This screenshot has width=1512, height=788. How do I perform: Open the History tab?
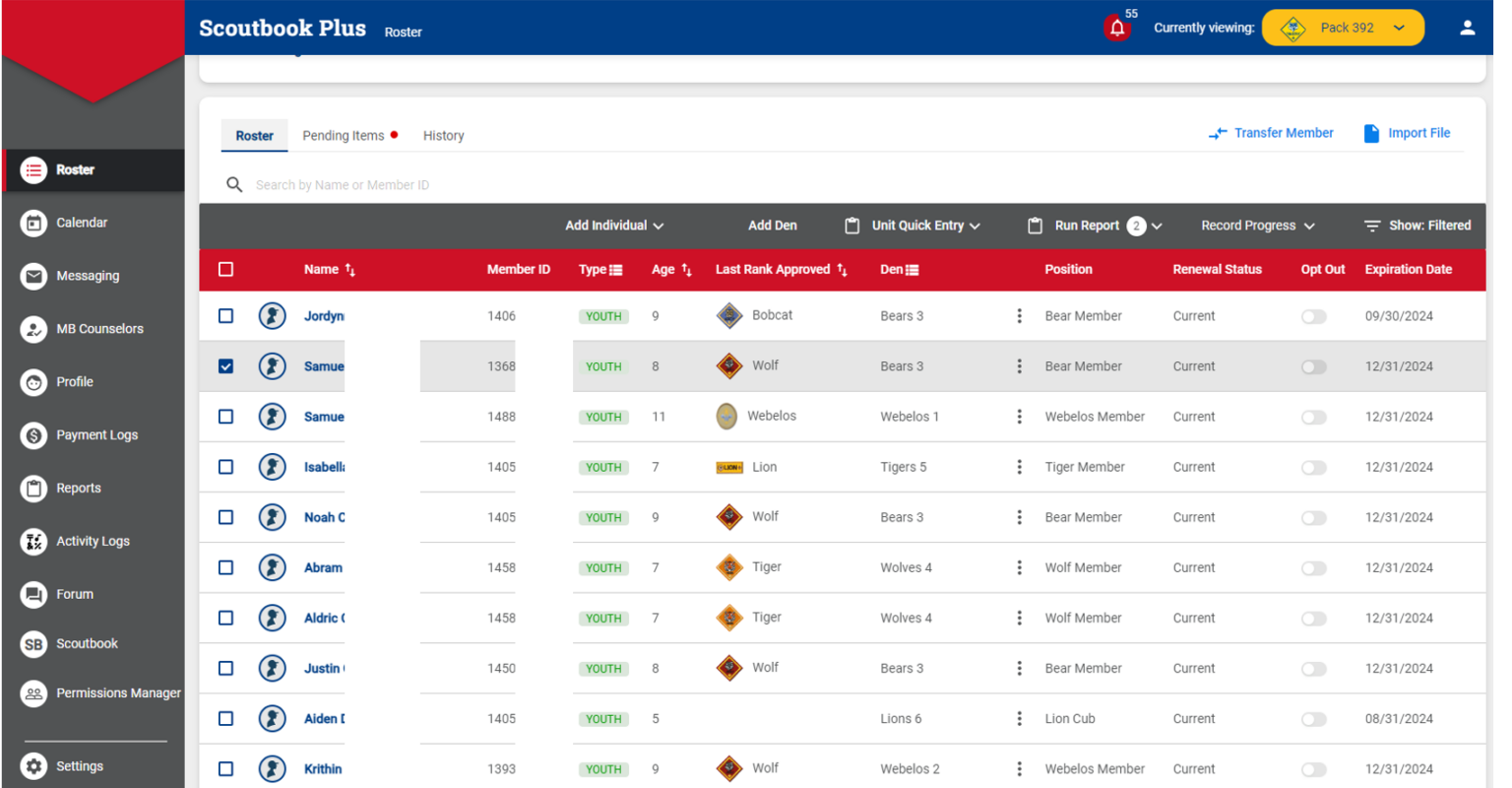coord(443,135)
